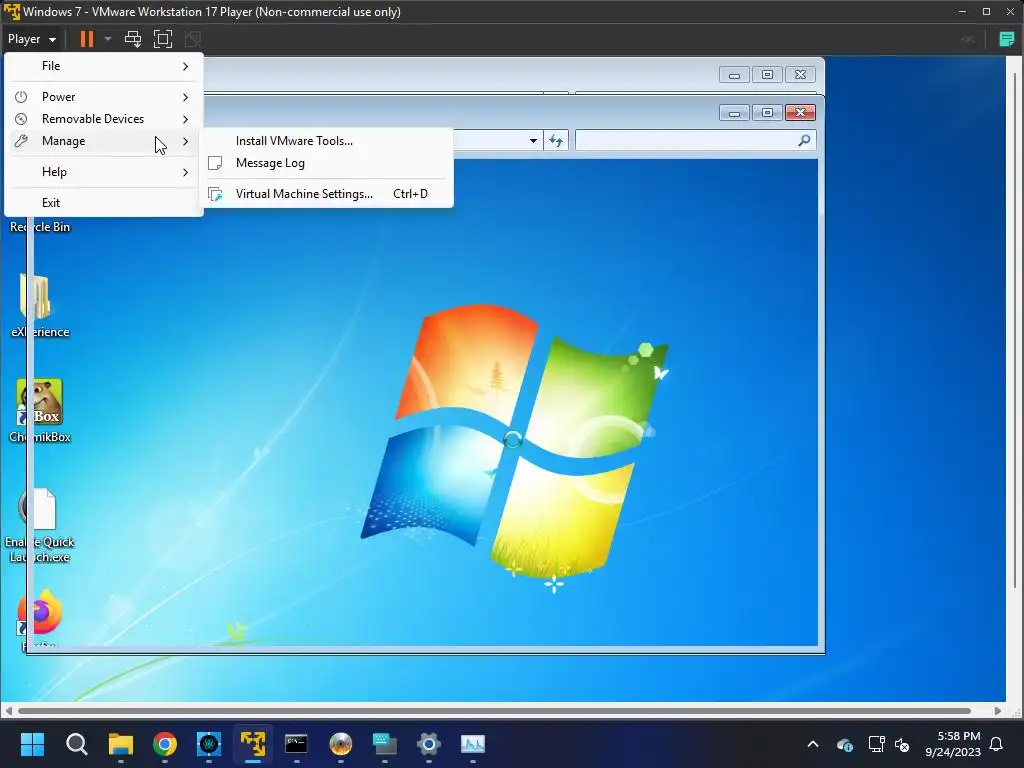Open the app between the disc and gear taskbar icons
1024x768 pixels.
click(x=385, y=744)
